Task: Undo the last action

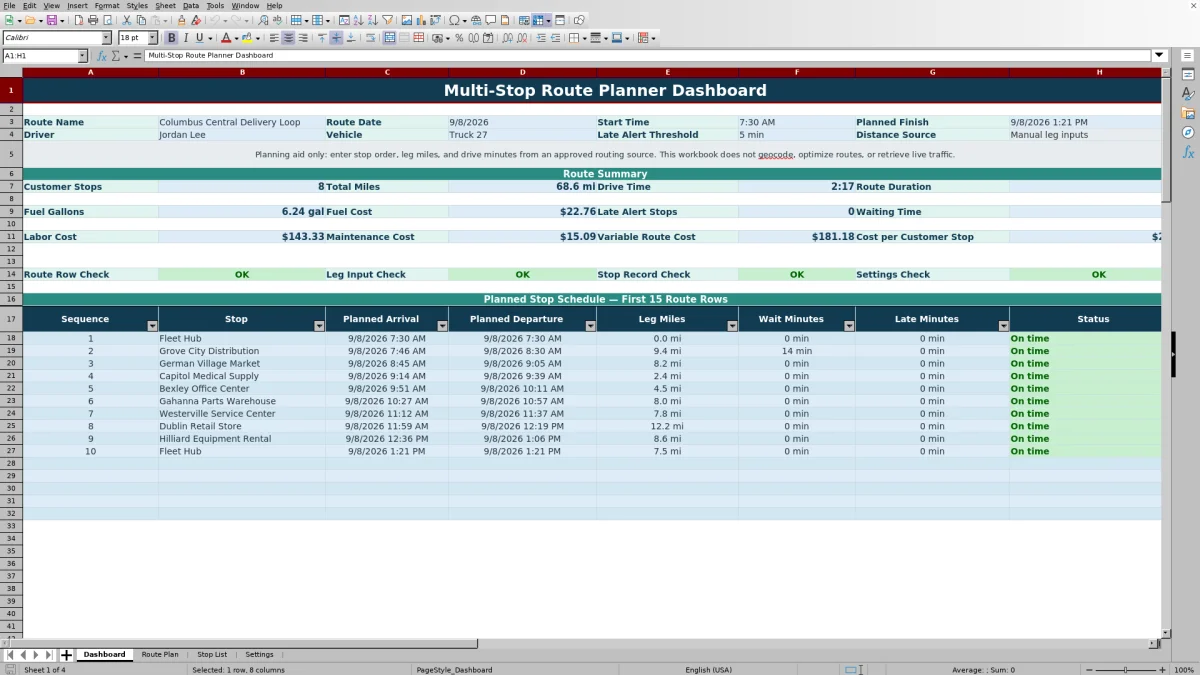Action: (x=214, y=20)
